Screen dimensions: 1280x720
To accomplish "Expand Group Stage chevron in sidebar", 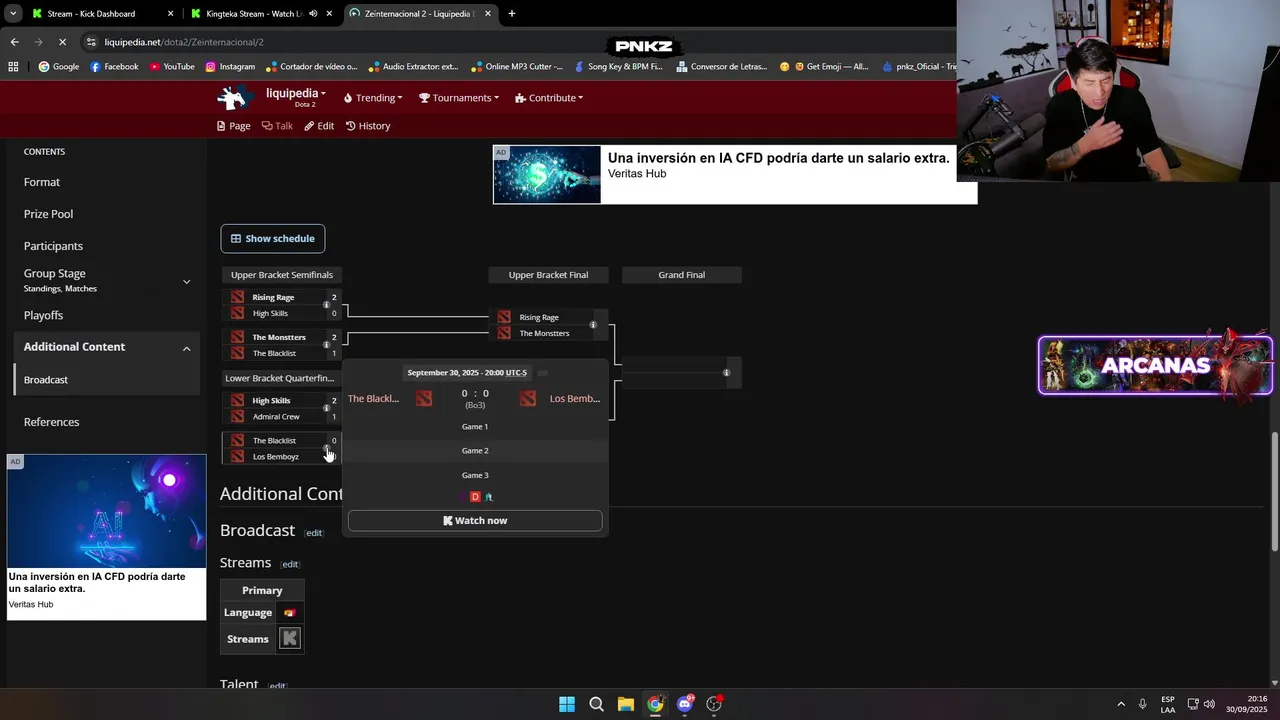I will 186,282.
